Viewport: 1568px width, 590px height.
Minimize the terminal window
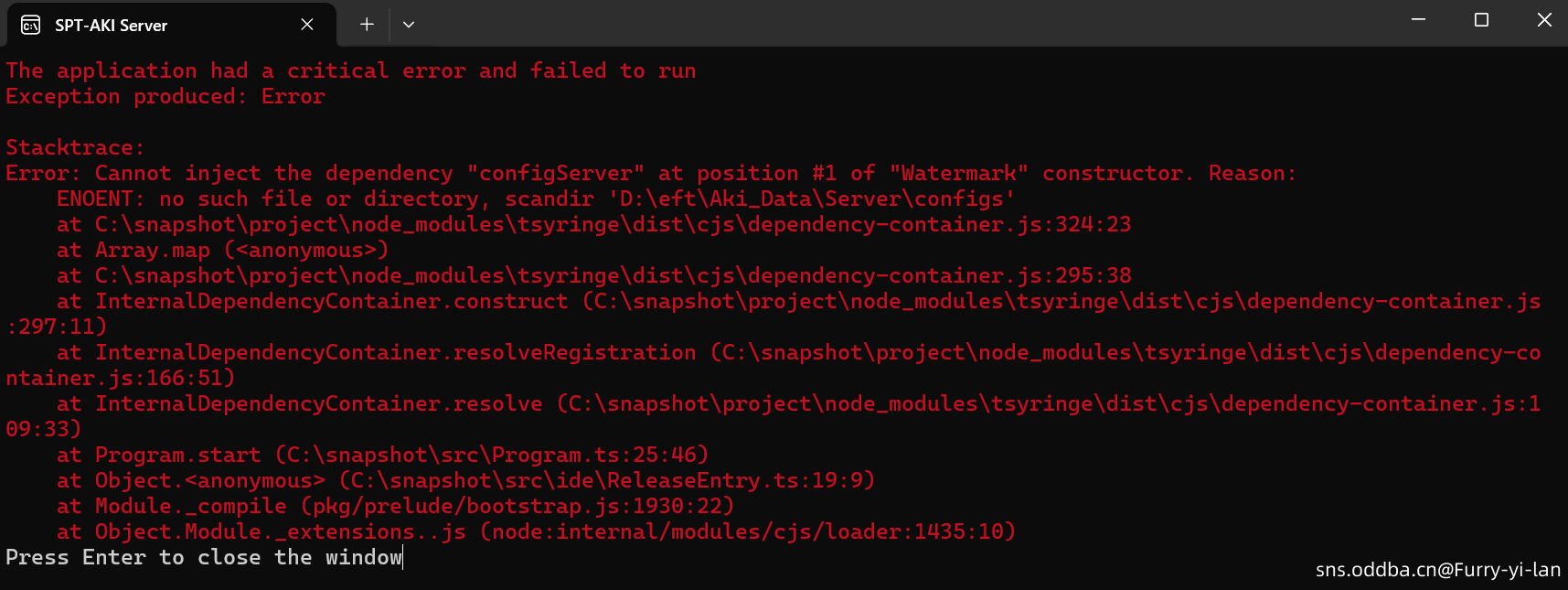click(1419, 19)
